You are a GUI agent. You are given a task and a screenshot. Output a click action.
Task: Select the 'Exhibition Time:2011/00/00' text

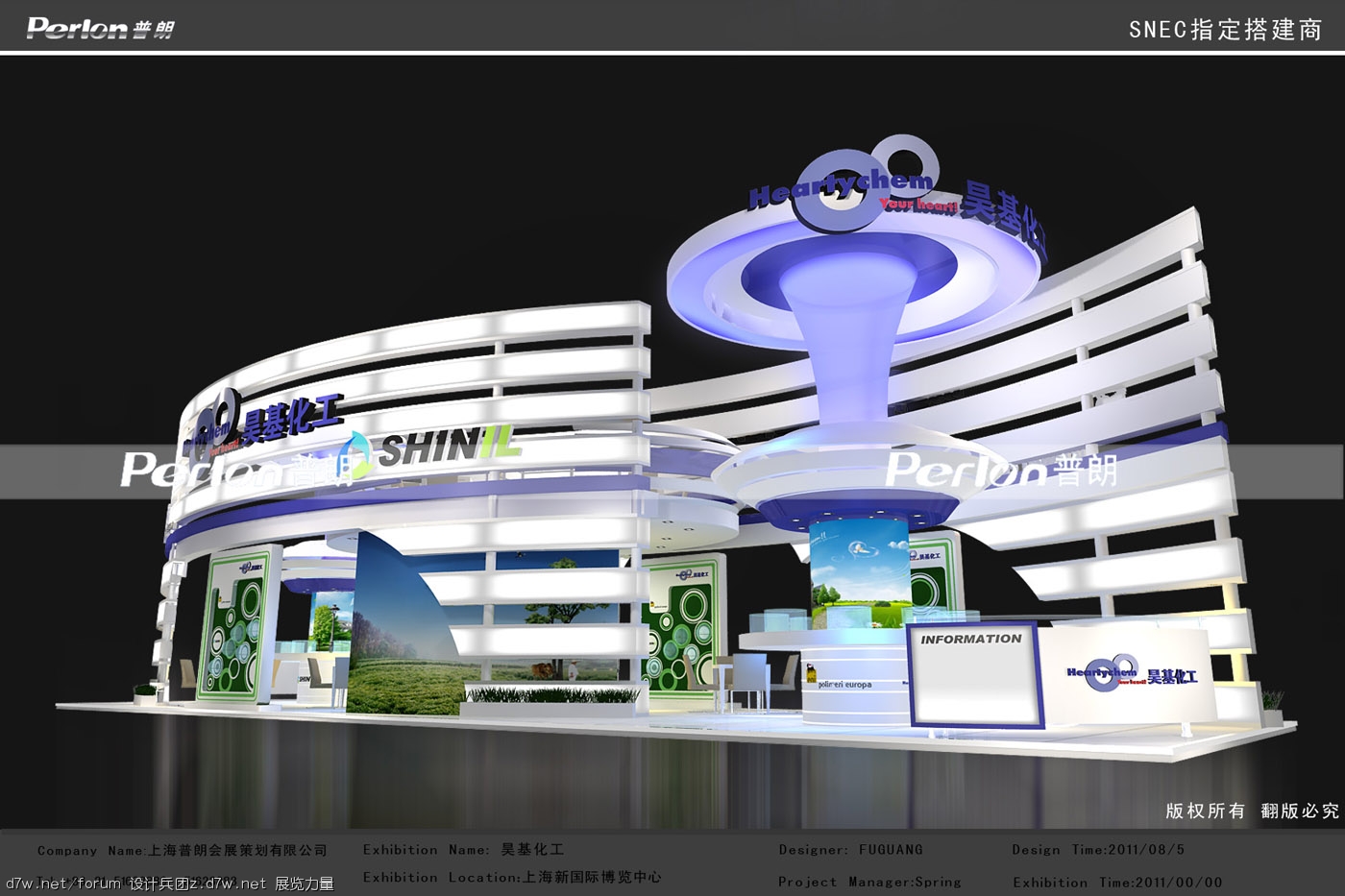1117,883
